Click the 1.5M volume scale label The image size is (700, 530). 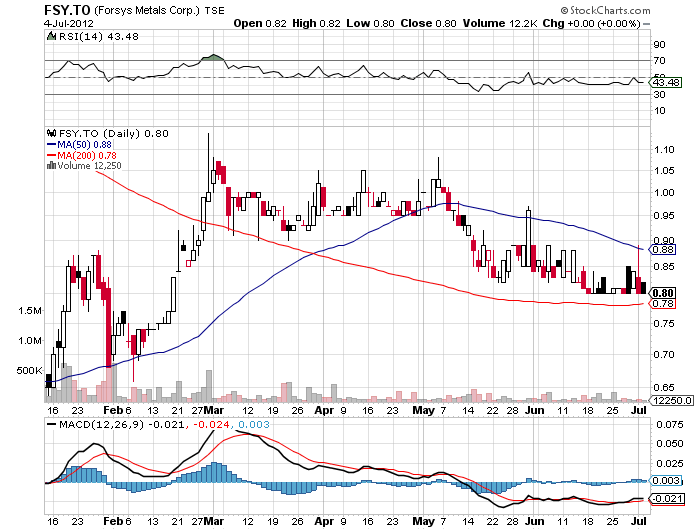click(30, 311)
